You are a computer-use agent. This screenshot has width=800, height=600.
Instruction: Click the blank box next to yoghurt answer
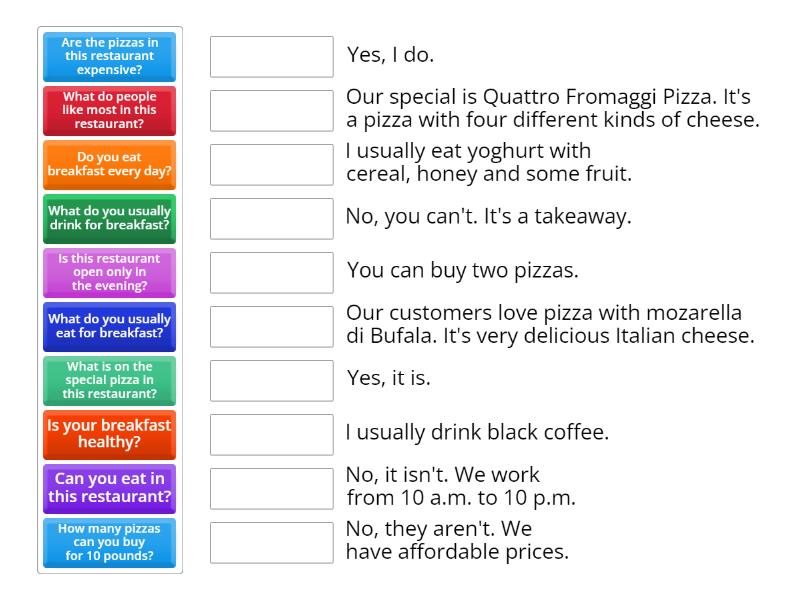(x=272, y=165)
